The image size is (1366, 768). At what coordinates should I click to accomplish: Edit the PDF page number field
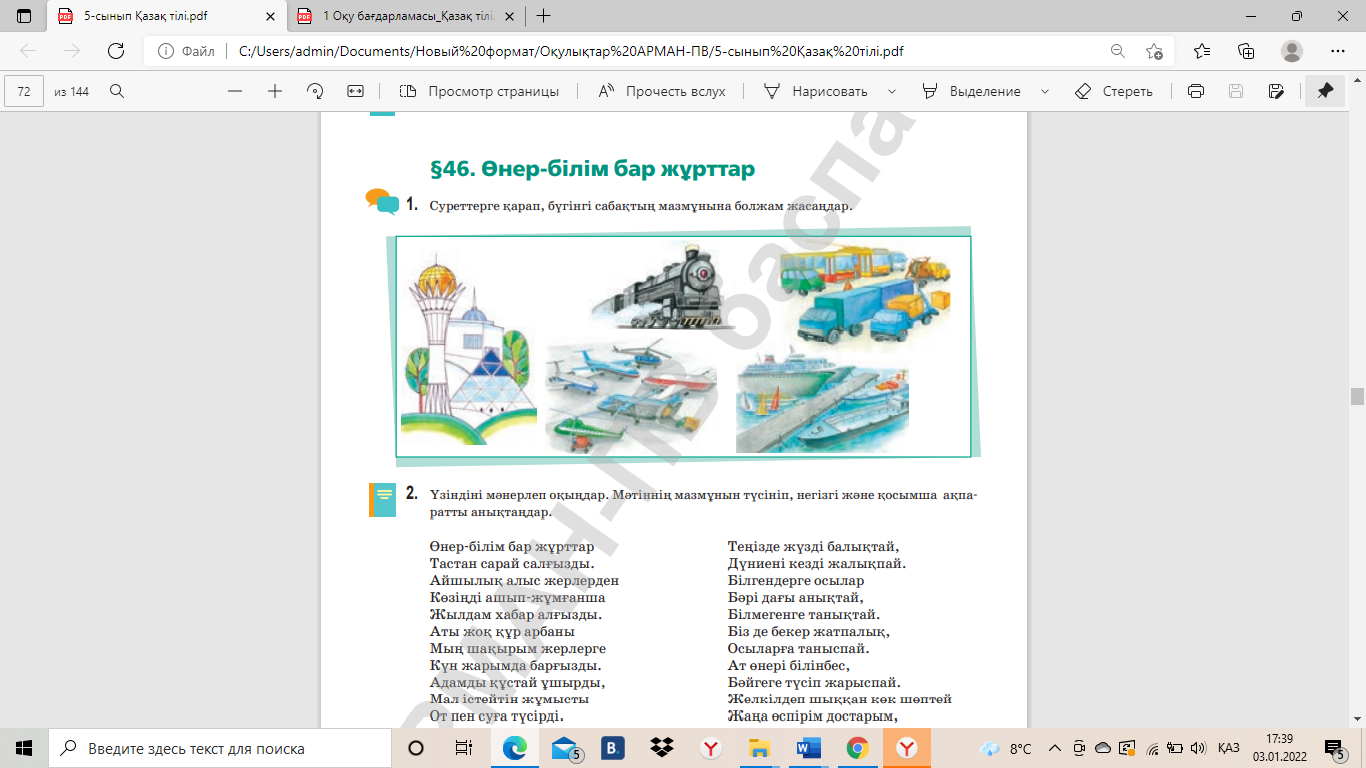[x=25, y=91]
